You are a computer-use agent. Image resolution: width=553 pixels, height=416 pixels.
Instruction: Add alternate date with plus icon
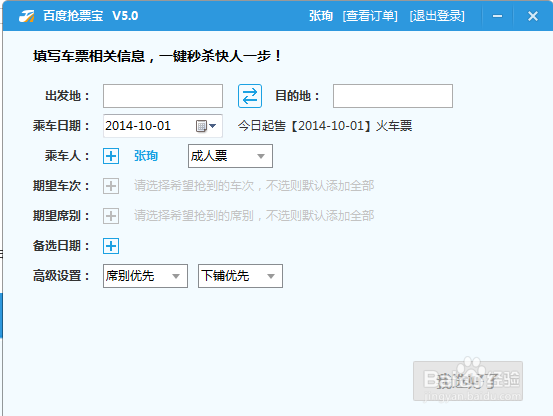[111, 246]
